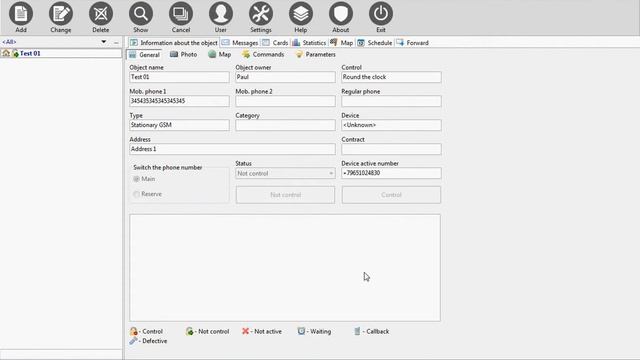This screenshot has height=360, width=640.
Task: Click the Waiting legend icon
Action: pyautogui.click(x=301, y=331)
